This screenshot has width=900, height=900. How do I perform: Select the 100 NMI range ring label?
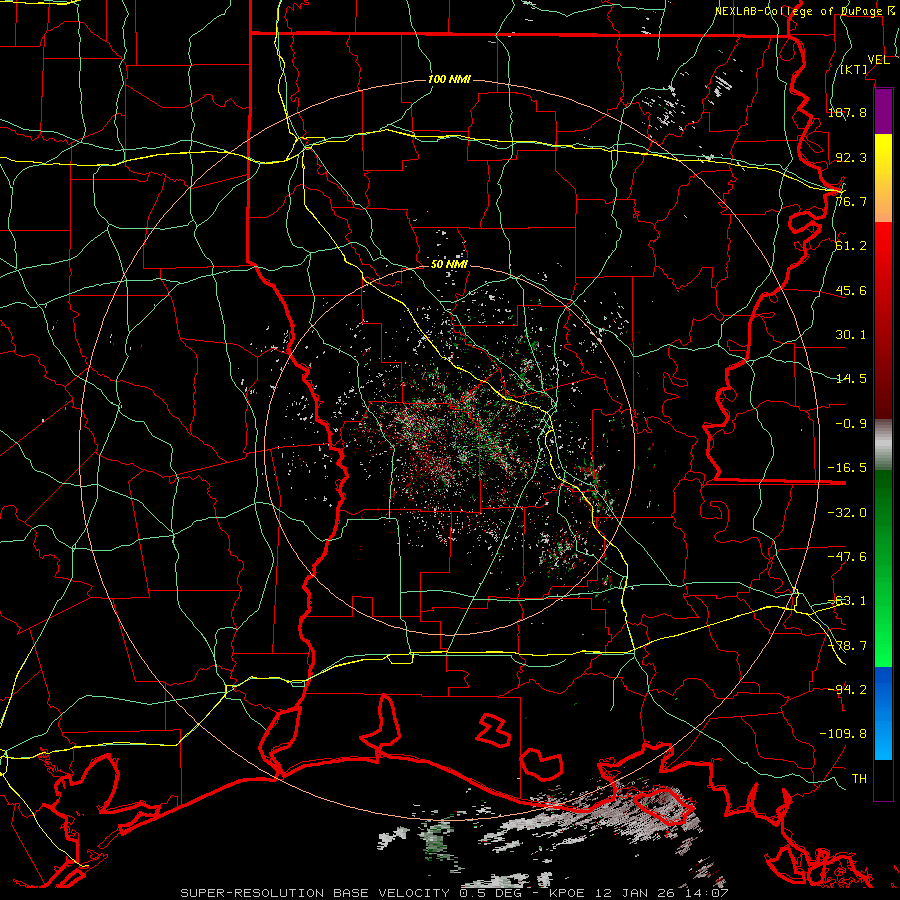click(x=449, y=79)
